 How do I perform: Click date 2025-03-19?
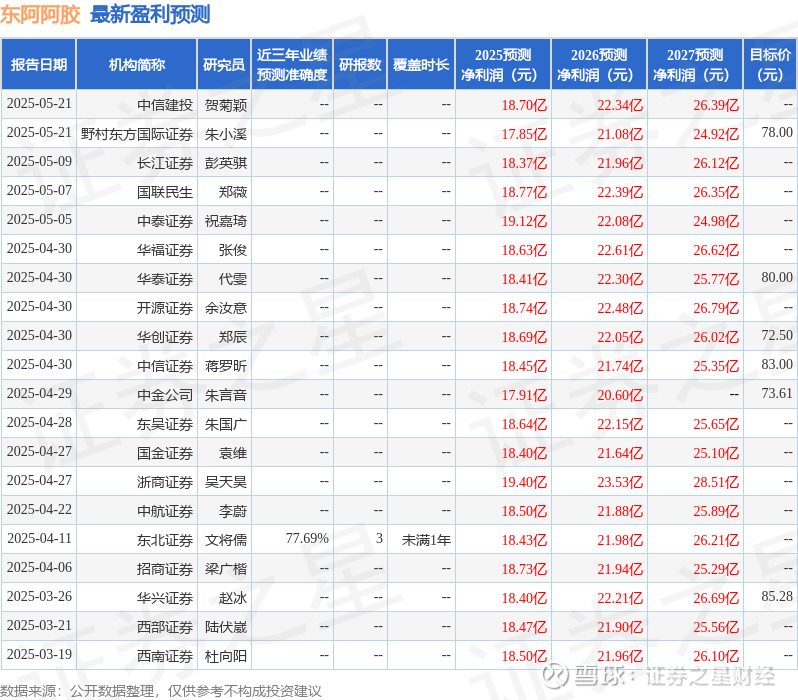(x=39, y=655)
